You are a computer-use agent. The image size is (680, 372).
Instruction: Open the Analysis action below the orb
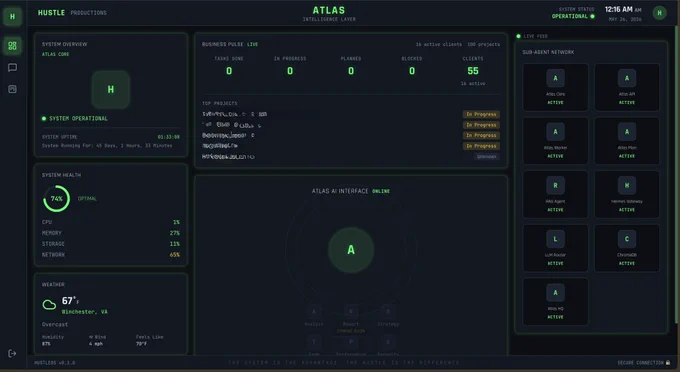tap(314, 317)
